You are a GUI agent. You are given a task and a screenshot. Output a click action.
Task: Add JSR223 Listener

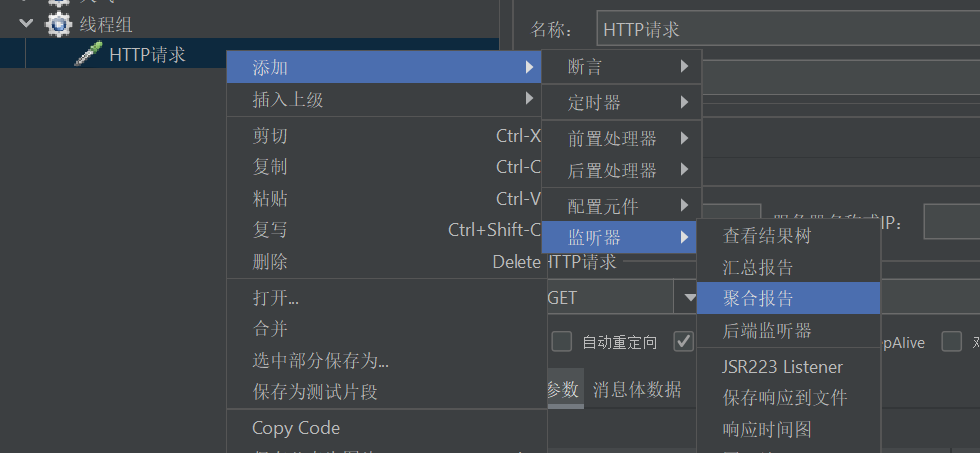789,366
